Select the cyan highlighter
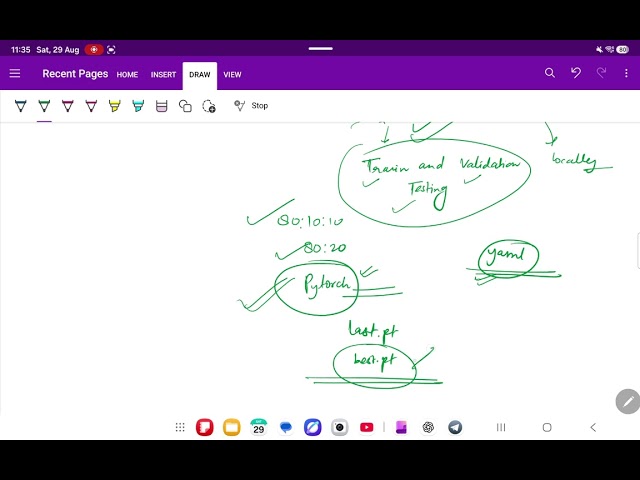 pos(138,106)
